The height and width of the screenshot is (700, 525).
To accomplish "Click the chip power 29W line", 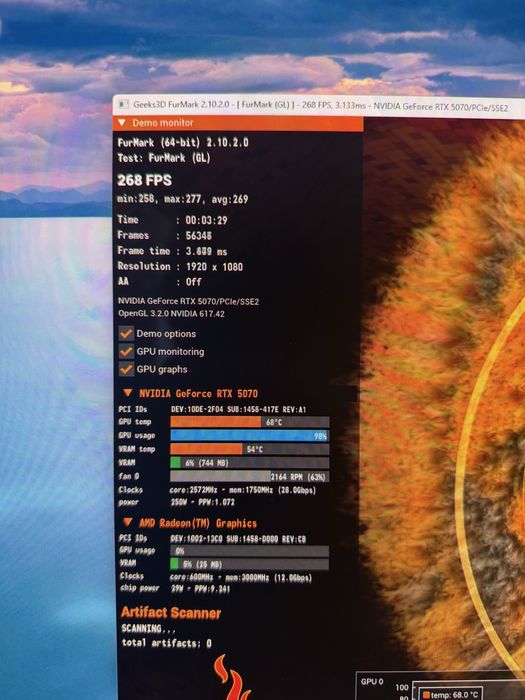I will coord(175,589).
